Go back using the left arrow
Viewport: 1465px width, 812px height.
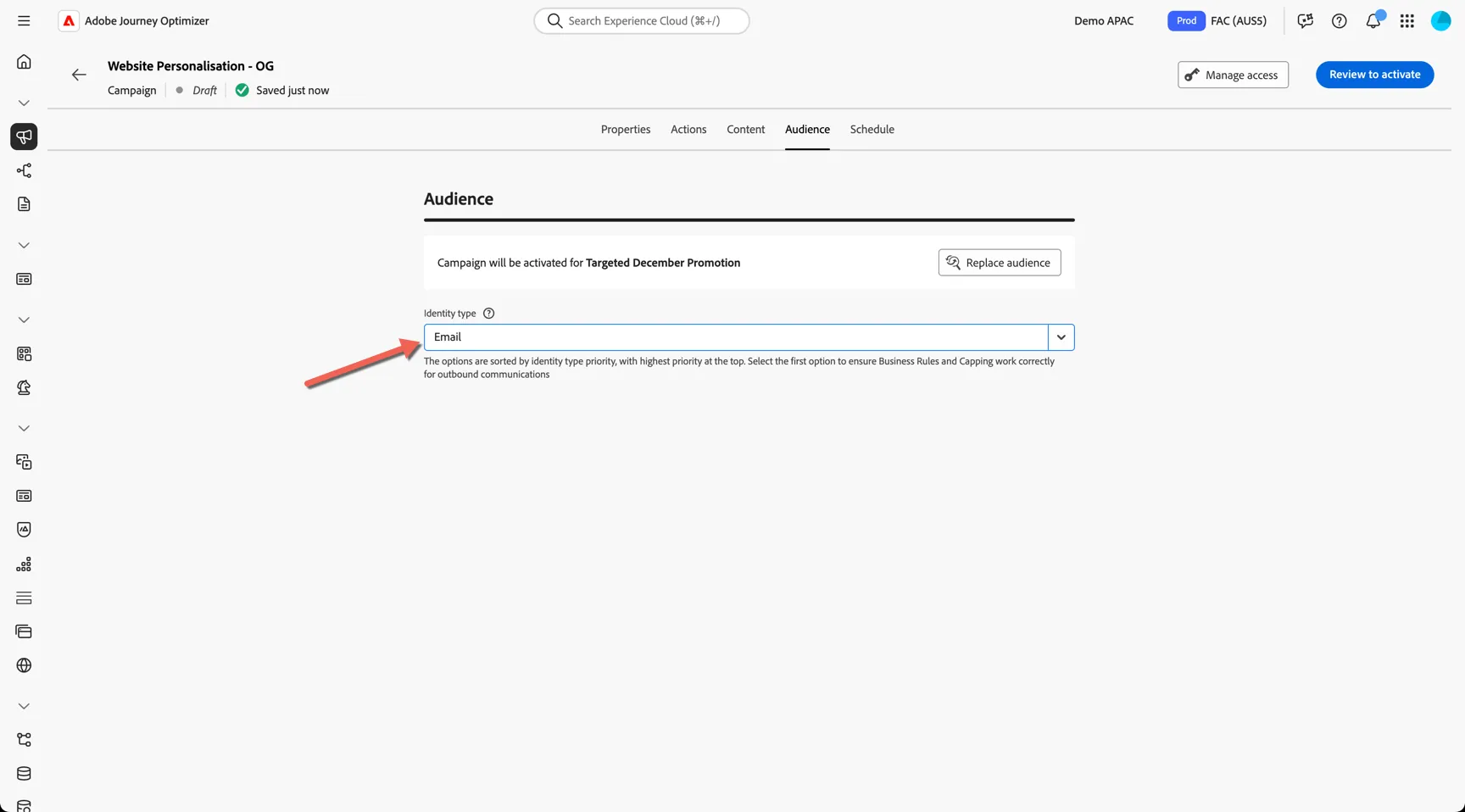tap(79, 75)
